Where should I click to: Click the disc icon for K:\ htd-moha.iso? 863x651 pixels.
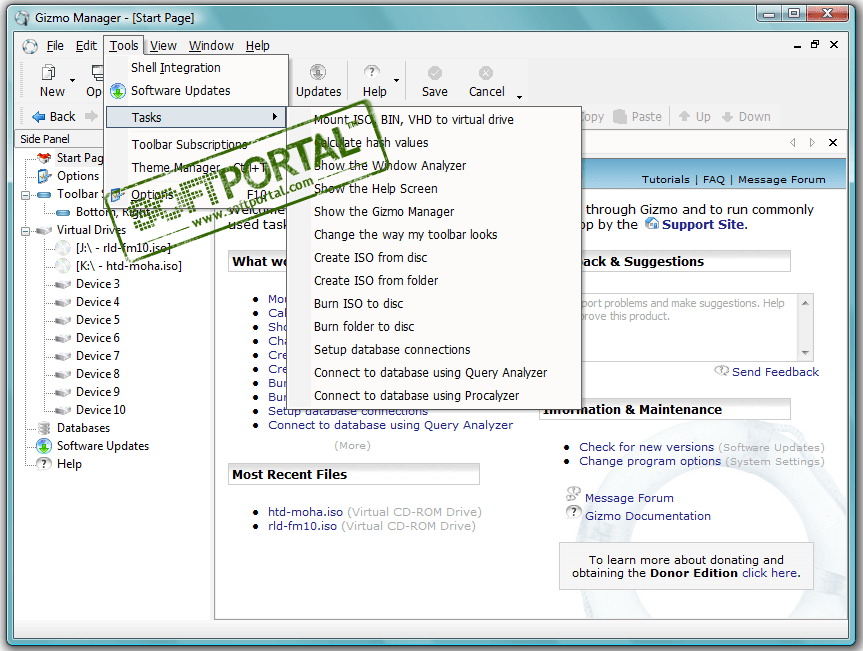[x=63, y=266]
